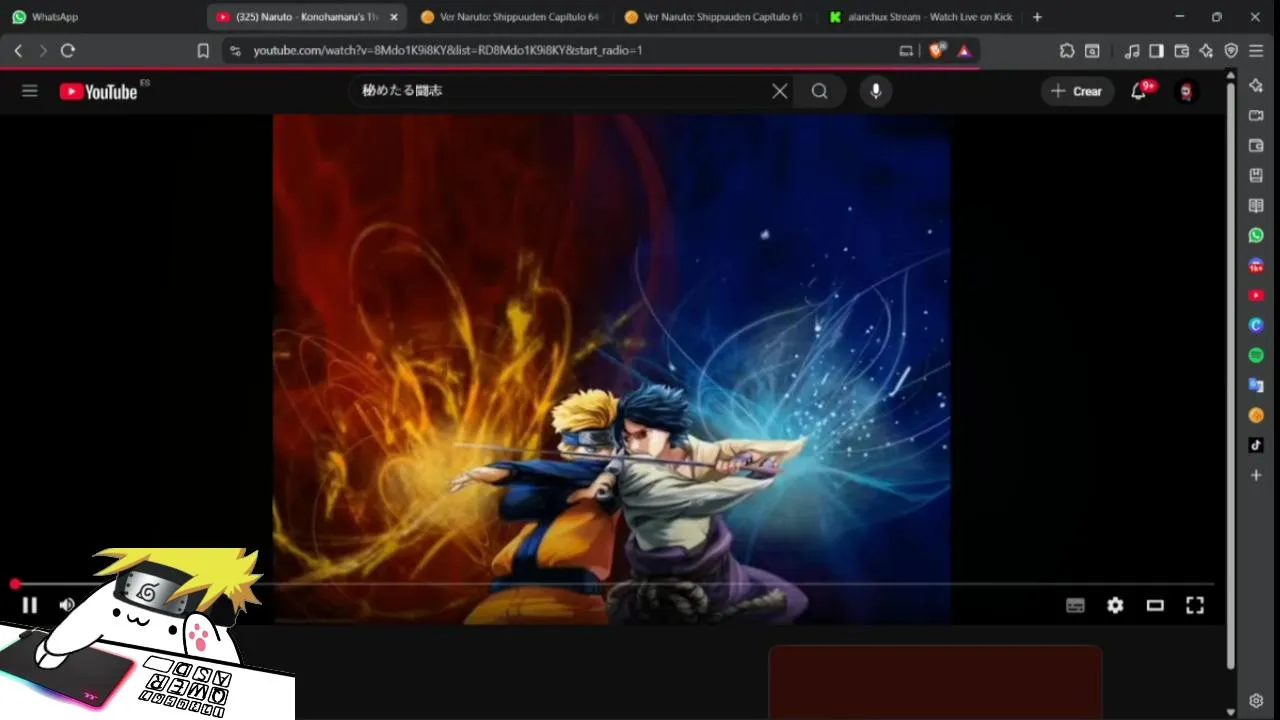The image size is (1280, 720).
Task: Open the Crear create button
Action: click(x=1077, y=91)
